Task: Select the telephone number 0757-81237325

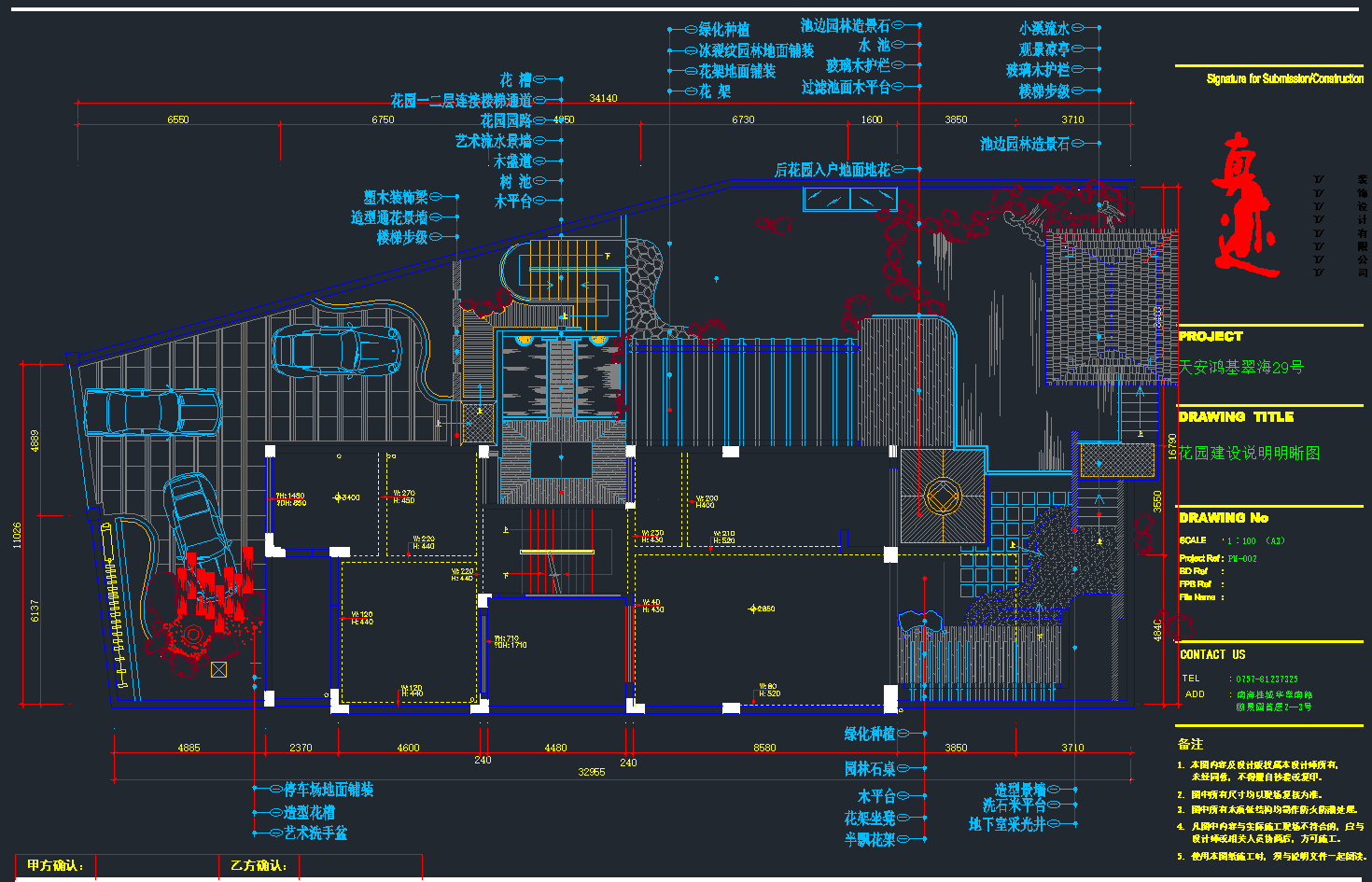Action: click(x=1267, y=679)
